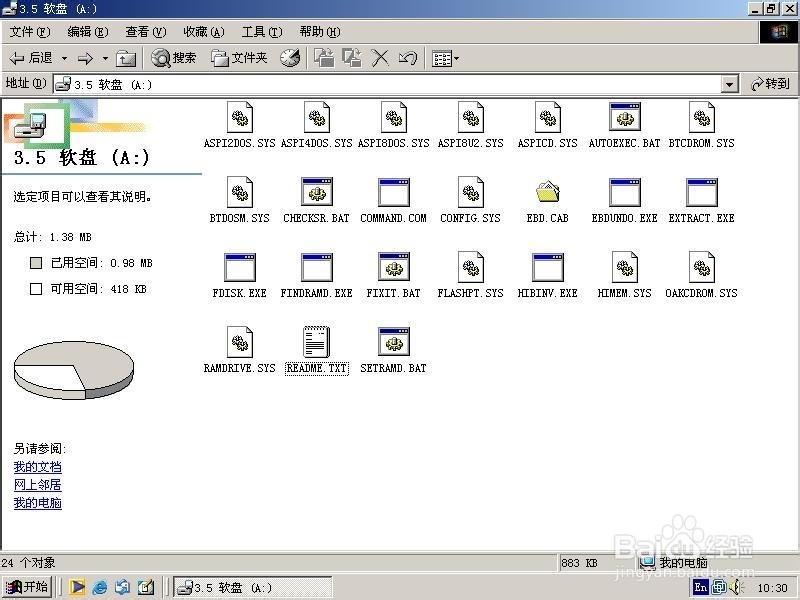This screenshot has width=800, height=600.
Task: Click the ASPI8U2.SYS file icon
Action: click(470, 117)
